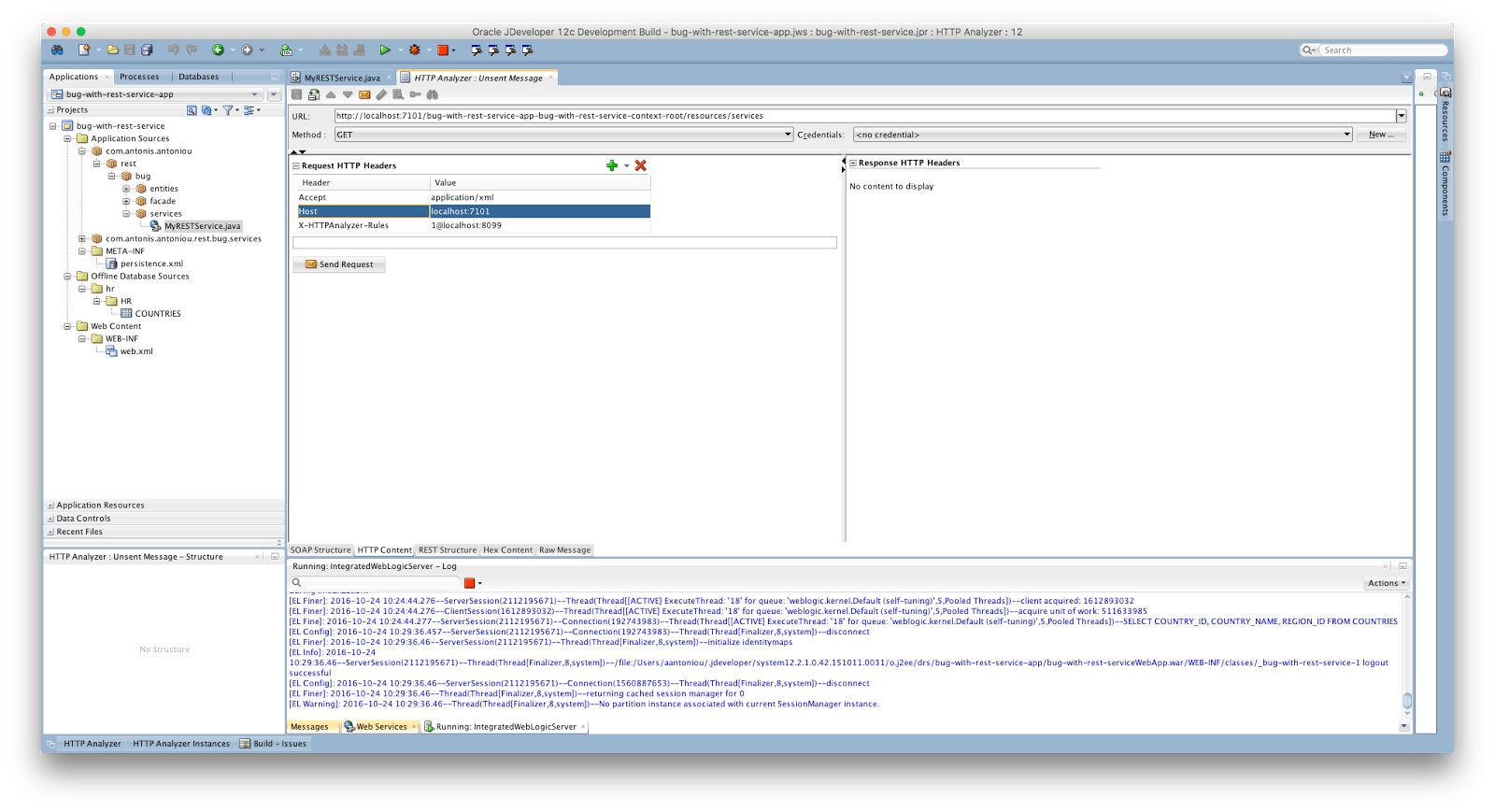Switch to the Hex Content tab
Screen dimensions: 1495x812
pyautogui.click(x=507, y=550)
